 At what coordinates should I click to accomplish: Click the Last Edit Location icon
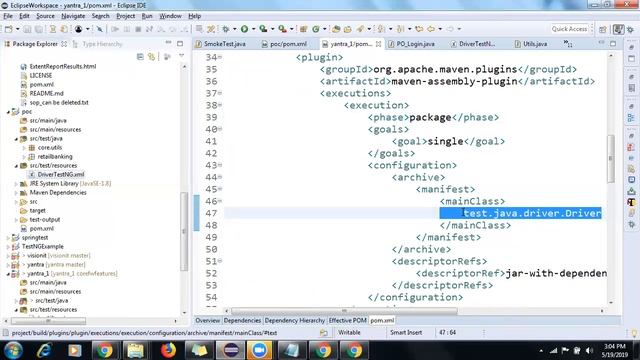click(419, 29)
